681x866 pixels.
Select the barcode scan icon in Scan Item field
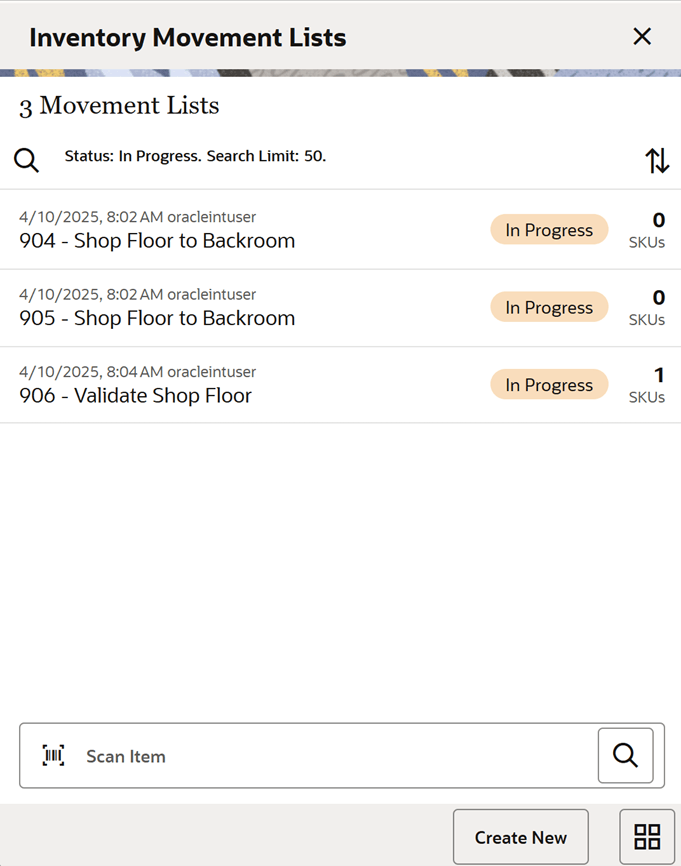[52, 756]
